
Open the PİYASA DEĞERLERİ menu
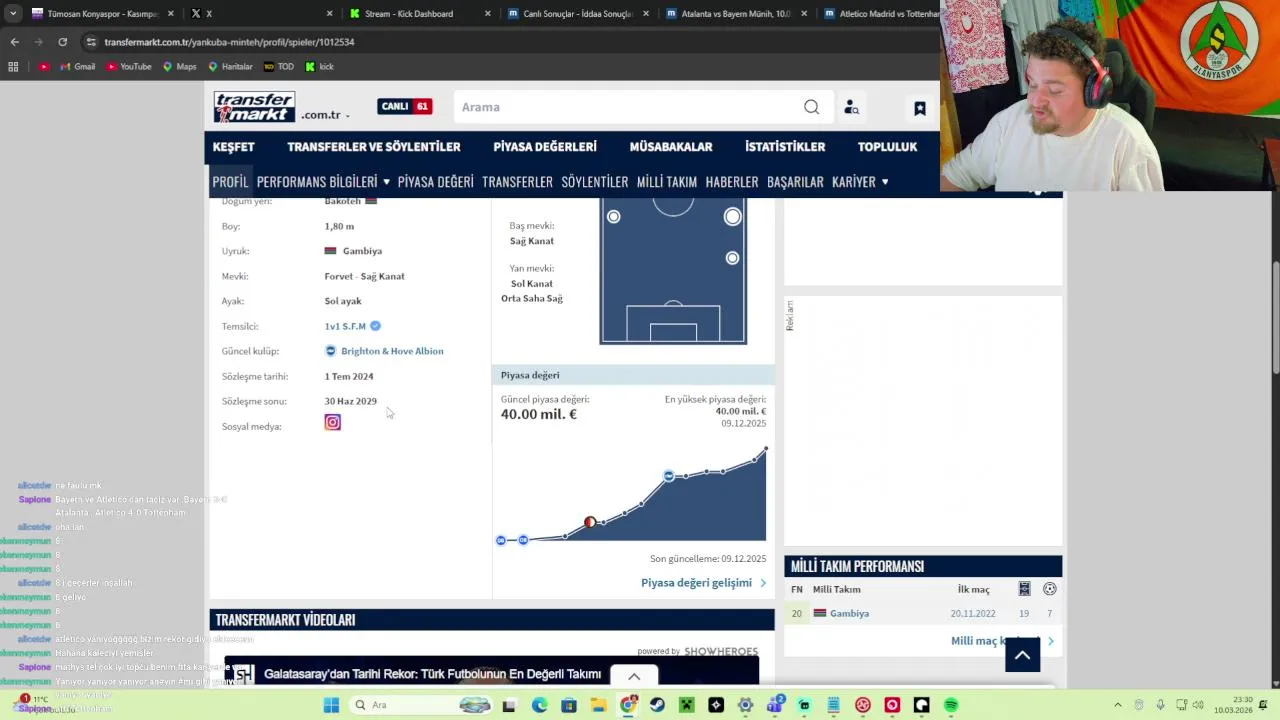point(545,146)
